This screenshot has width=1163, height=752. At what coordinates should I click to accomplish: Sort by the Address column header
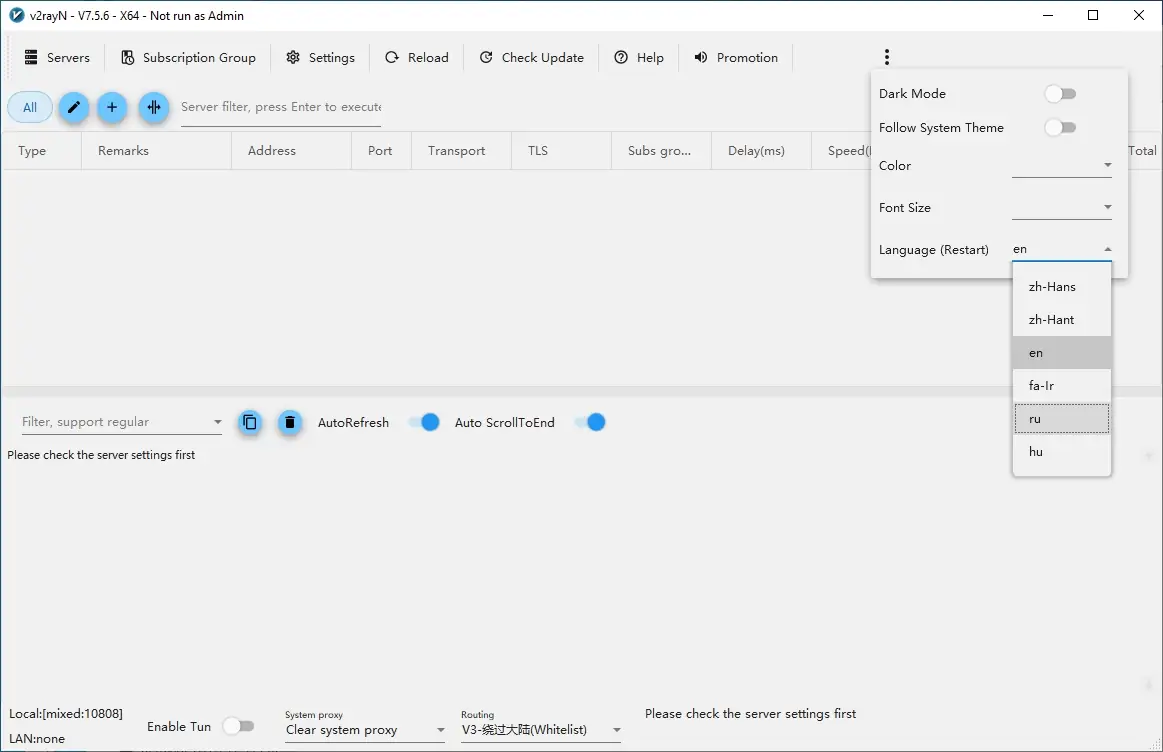(x=291, y=151)
